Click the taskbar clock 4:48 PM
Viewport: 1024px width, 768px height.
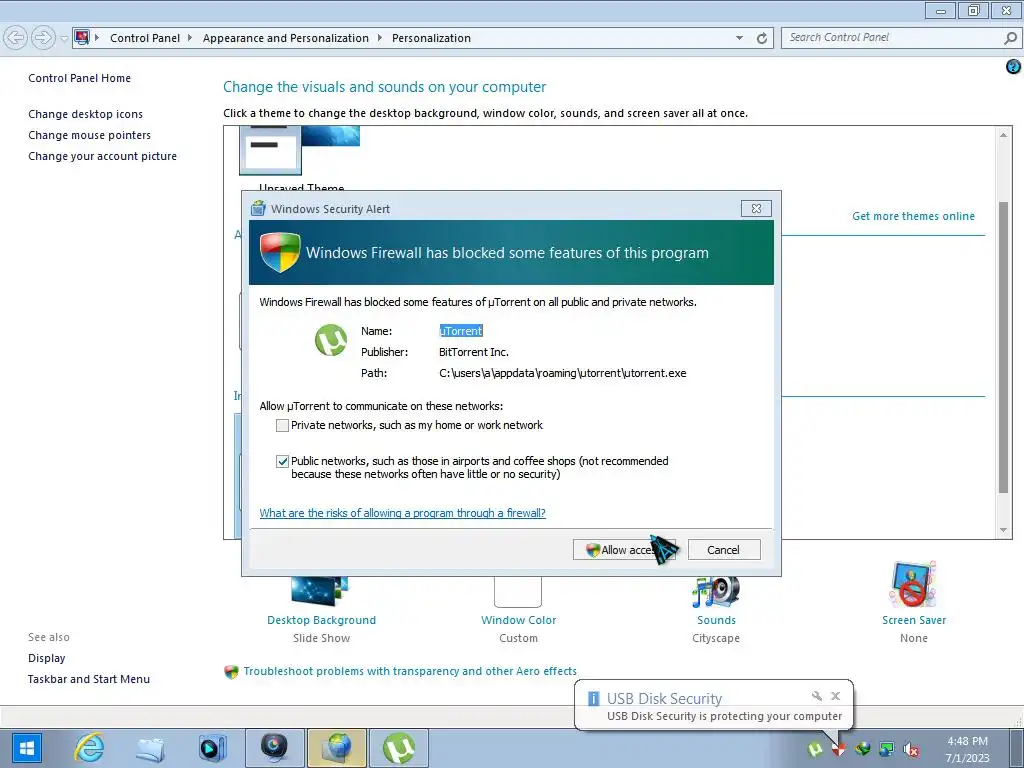[x=967, y=741]
